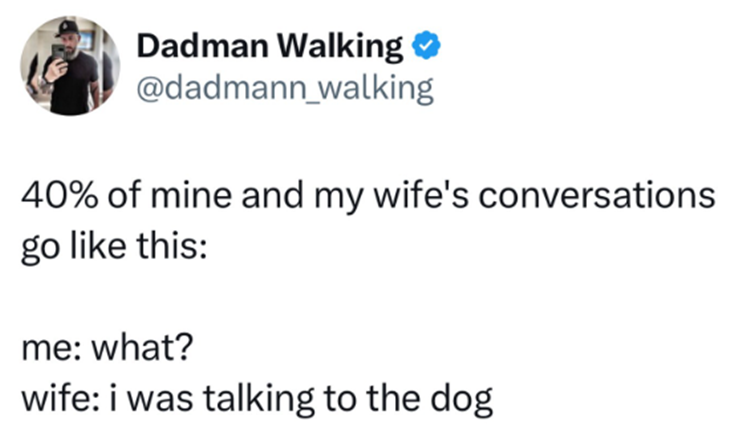The width and height of the screenshot is (750, 443).
Task: Click the word "mine" in the tweet
Action: (197, 195)
